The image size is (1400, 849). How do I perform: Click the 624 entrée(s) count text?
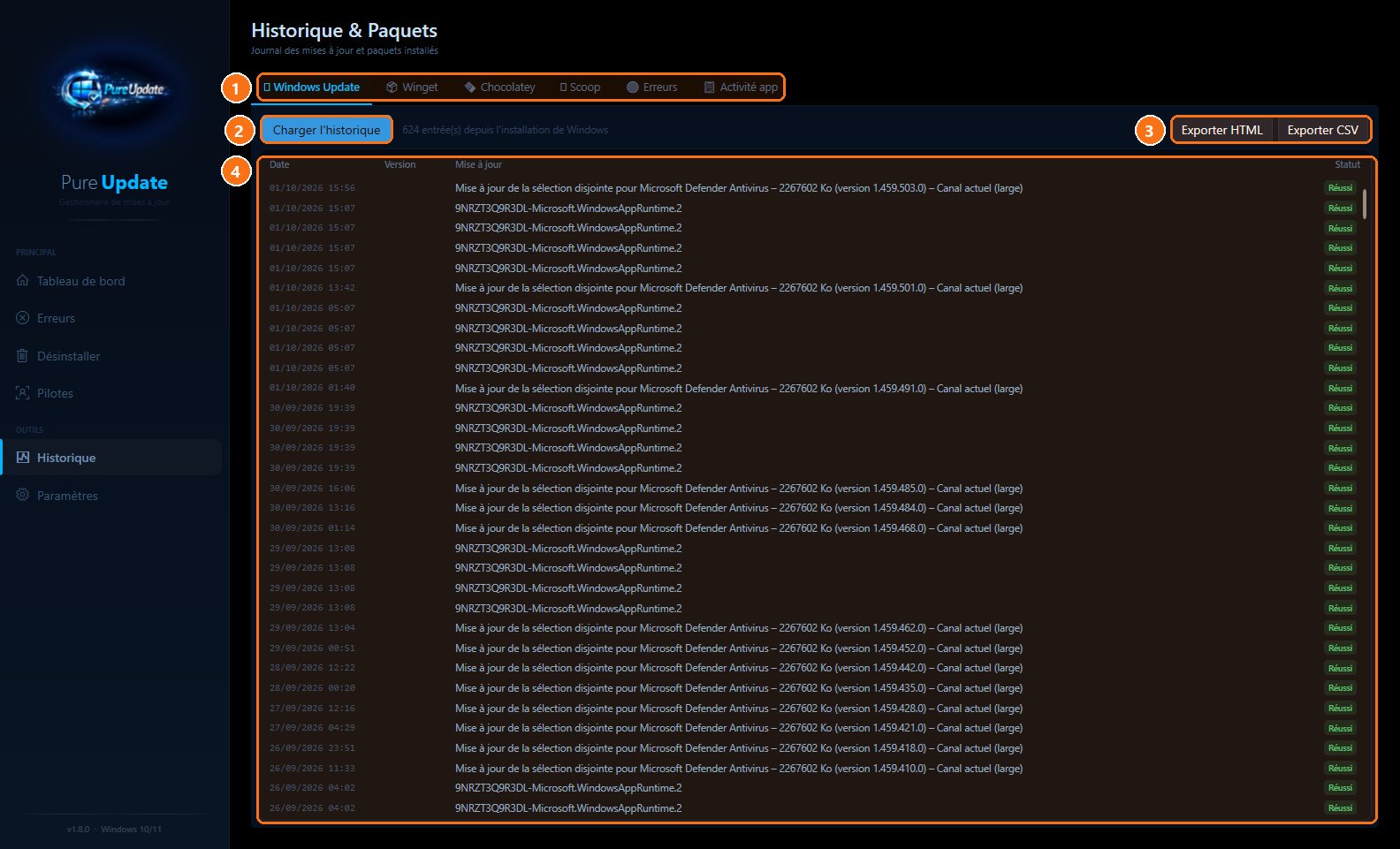tap(505, 130)
